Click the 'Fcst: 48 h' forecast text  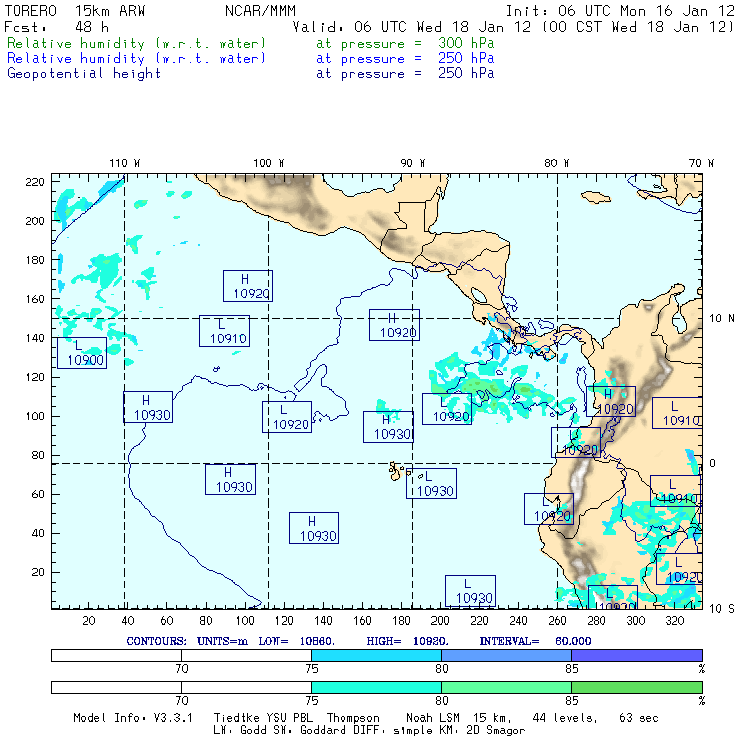click(56, 27)
